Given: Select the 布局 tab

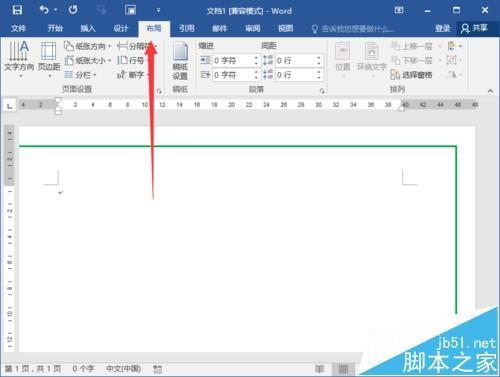Looking at the screenshot, I should click(x=154, y=29).
